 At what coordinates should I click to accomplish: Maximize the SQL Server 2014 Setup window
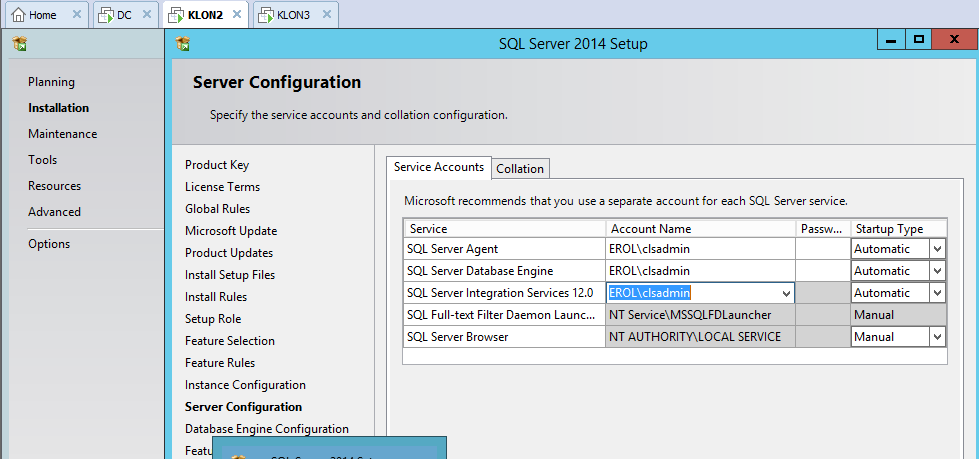click(x=918, y=40)
